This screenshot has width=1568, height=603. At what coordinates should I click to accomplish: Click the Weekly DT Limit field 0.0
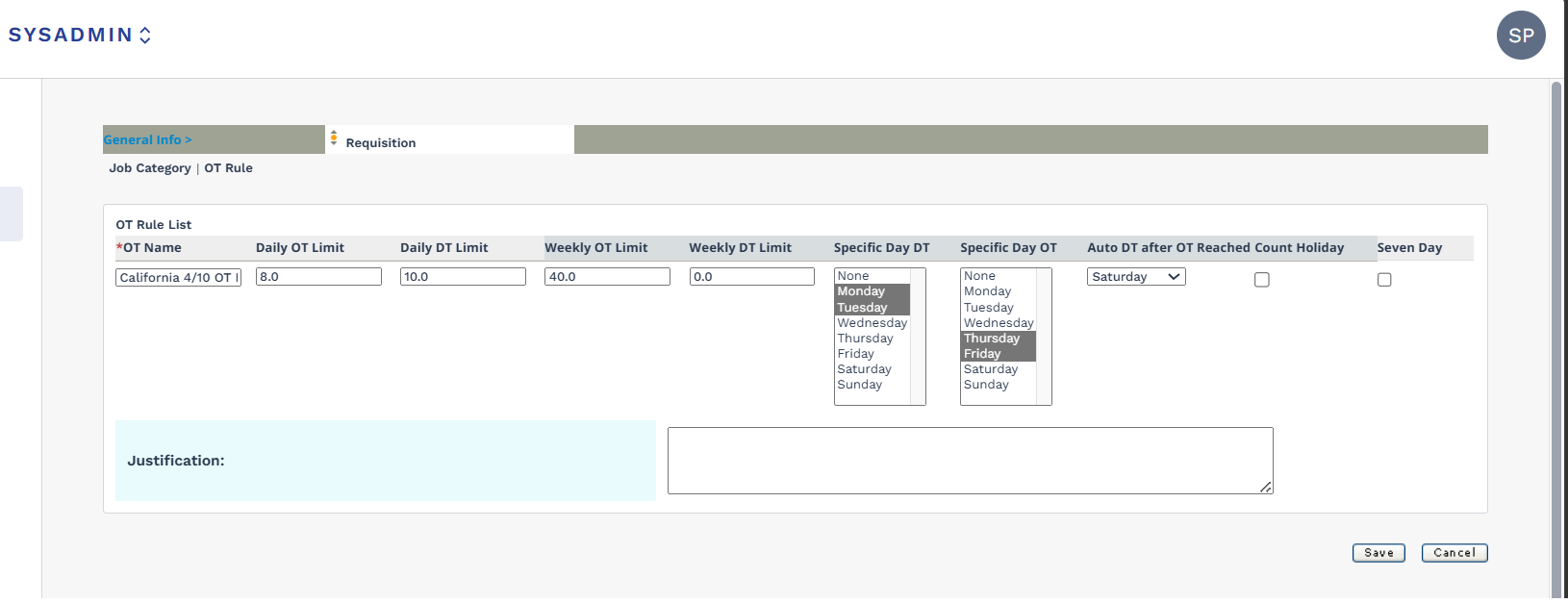tap(752, 276)
